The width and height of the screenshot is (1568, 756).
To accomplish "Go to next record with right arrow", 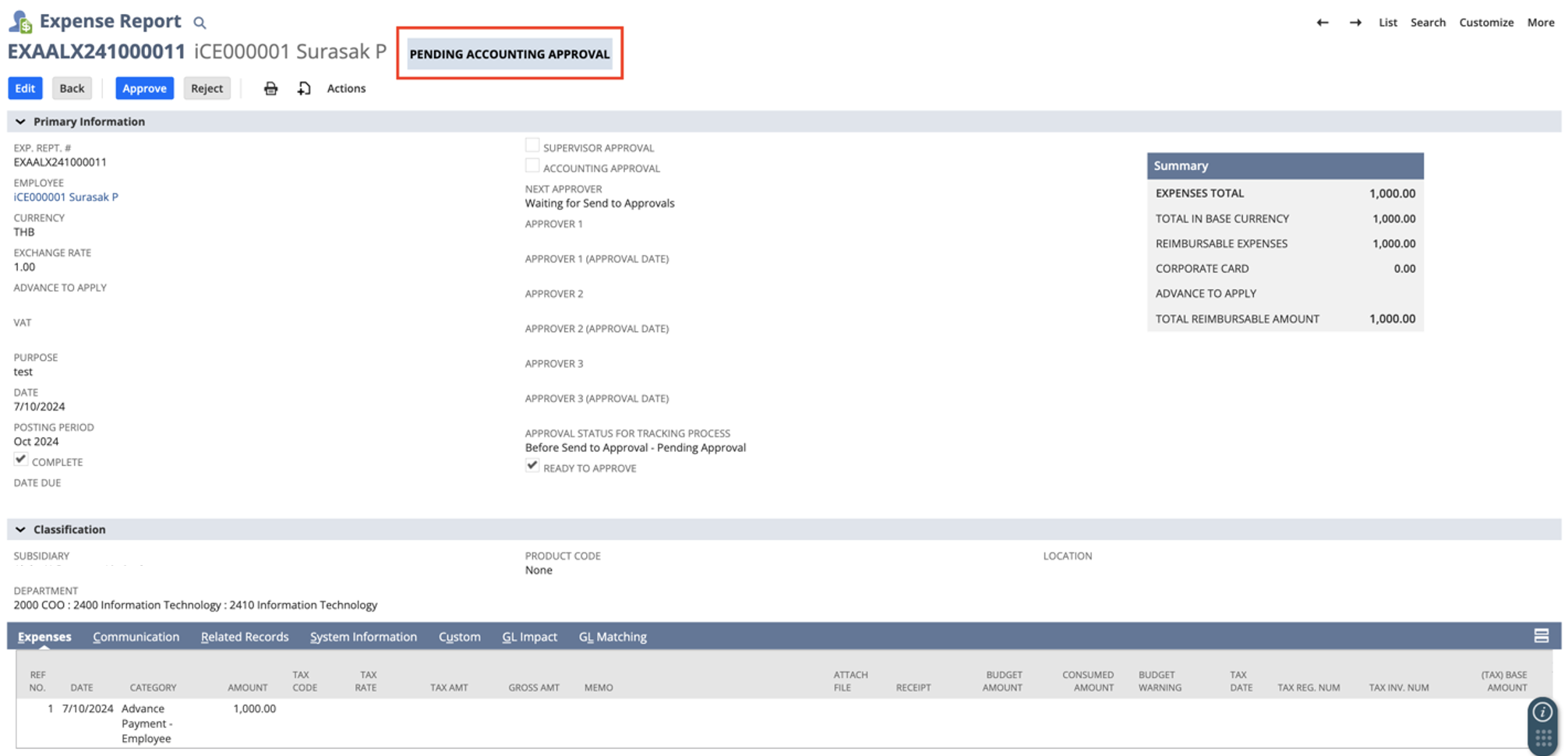I will pos(1356,23).
